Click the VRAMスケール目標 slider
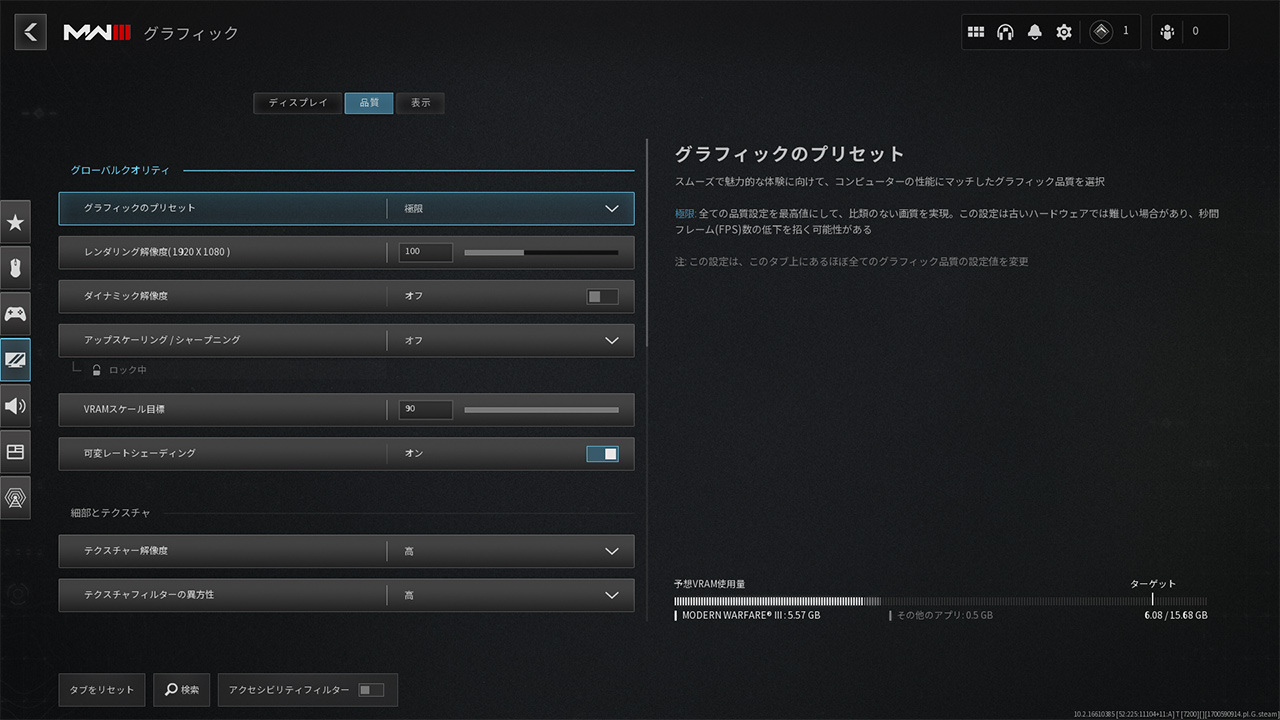Screen dimensions: 1280x720 click(541, 410)
